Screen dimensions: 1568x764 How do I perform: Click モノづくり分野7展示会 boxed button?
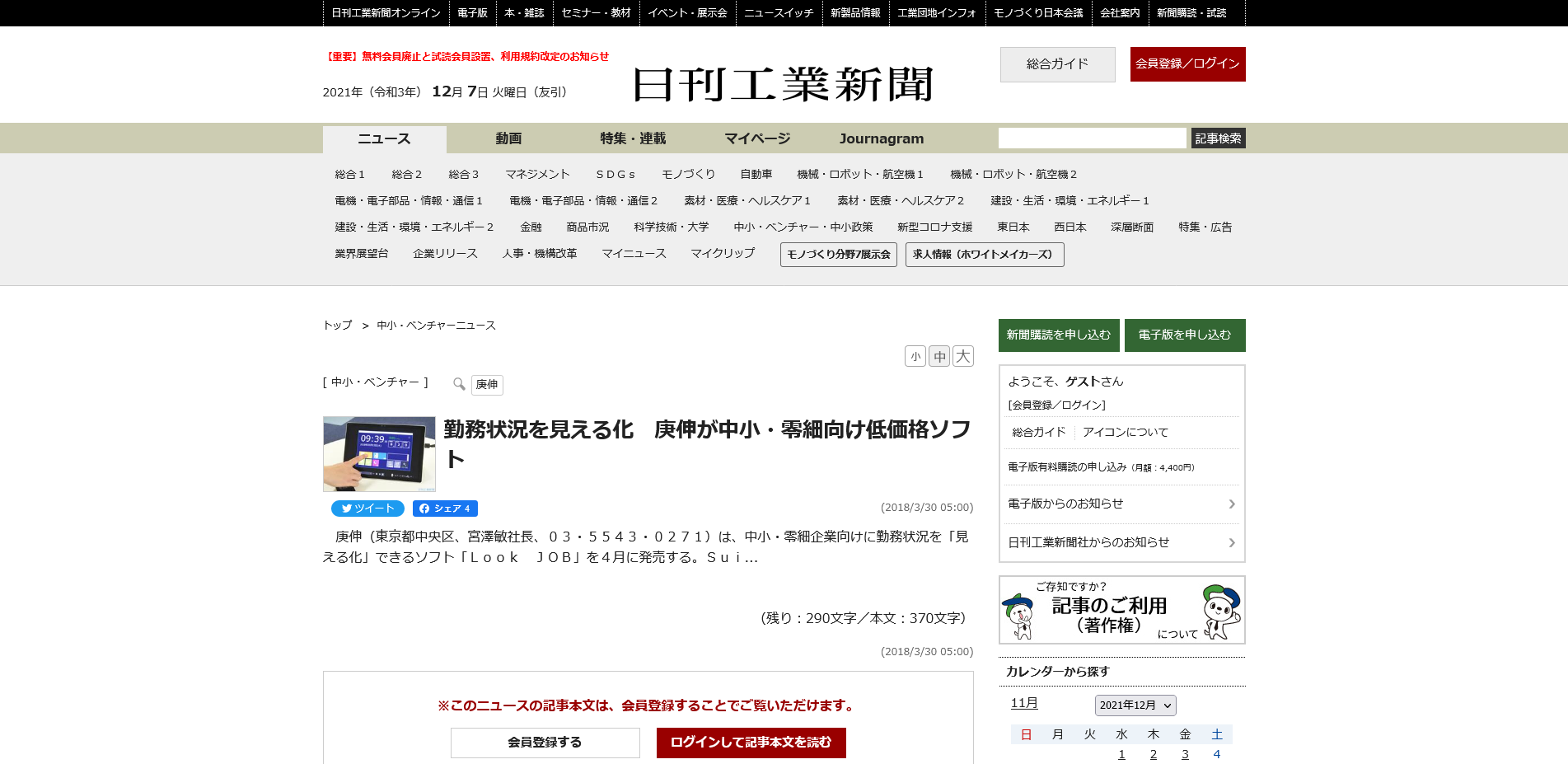point(838,255)
